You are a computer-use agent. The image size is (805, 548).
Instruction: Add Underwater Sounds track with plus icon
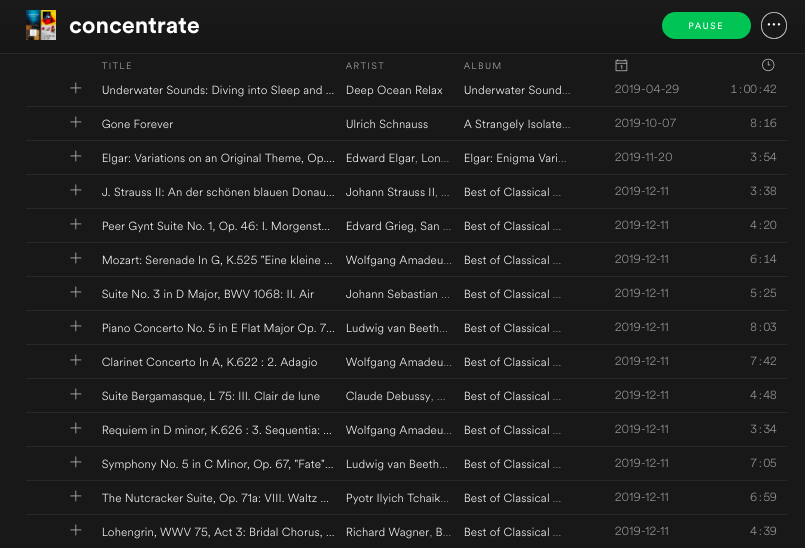(75, 88)
